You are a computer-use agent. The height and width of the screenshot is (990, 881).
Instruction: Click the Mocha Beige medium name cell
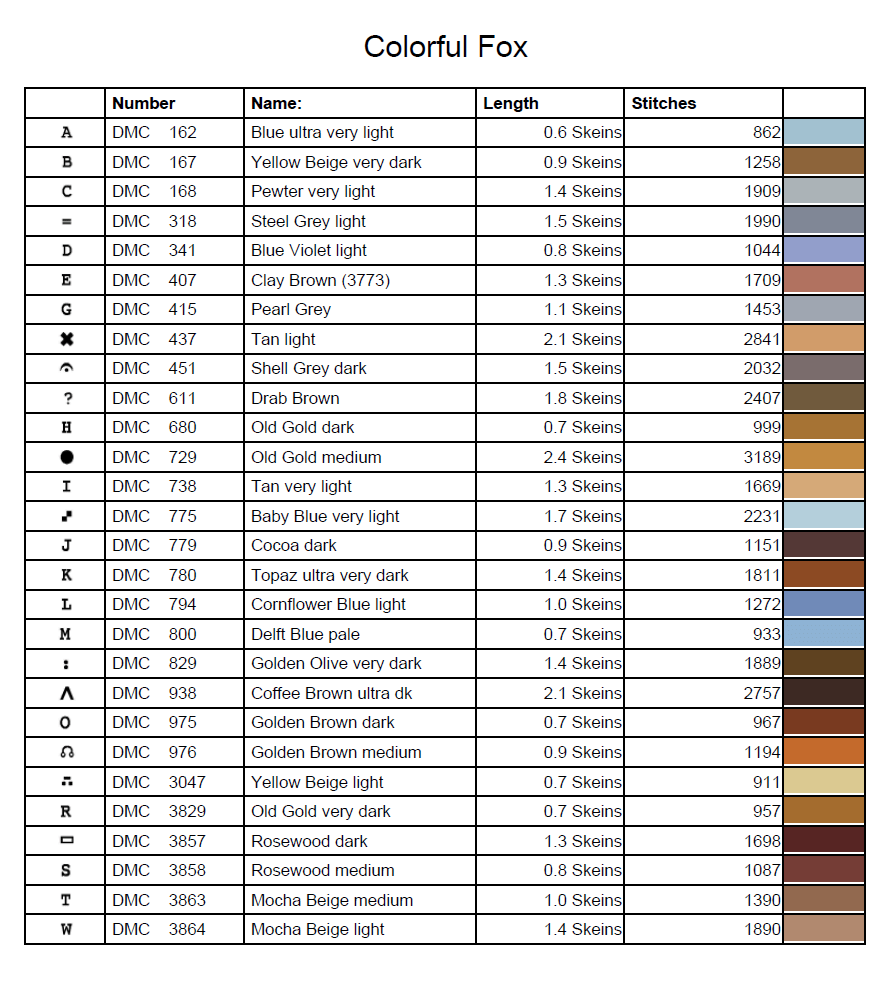[x=332, y=900]
